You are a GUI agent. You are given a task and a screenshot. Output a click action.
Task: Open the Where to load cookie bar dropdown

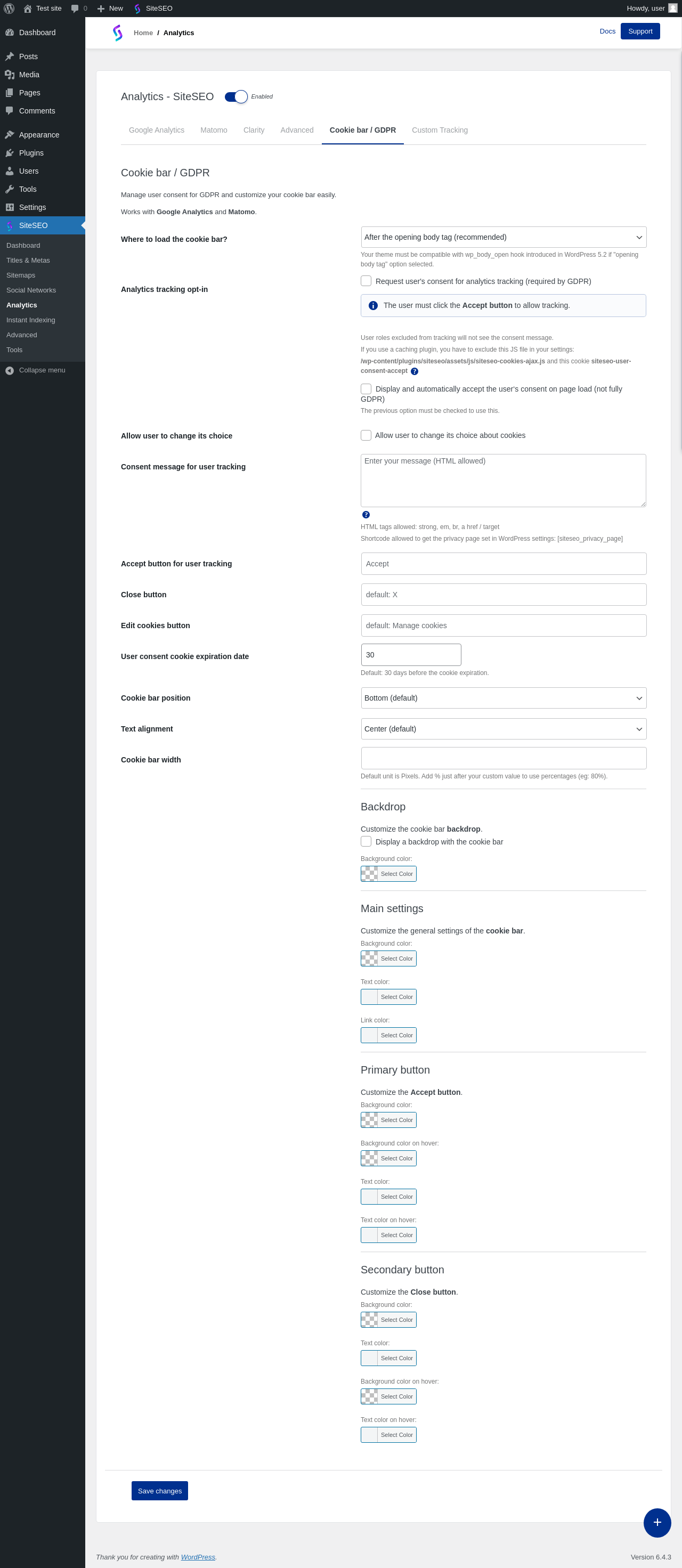[503, 238]
